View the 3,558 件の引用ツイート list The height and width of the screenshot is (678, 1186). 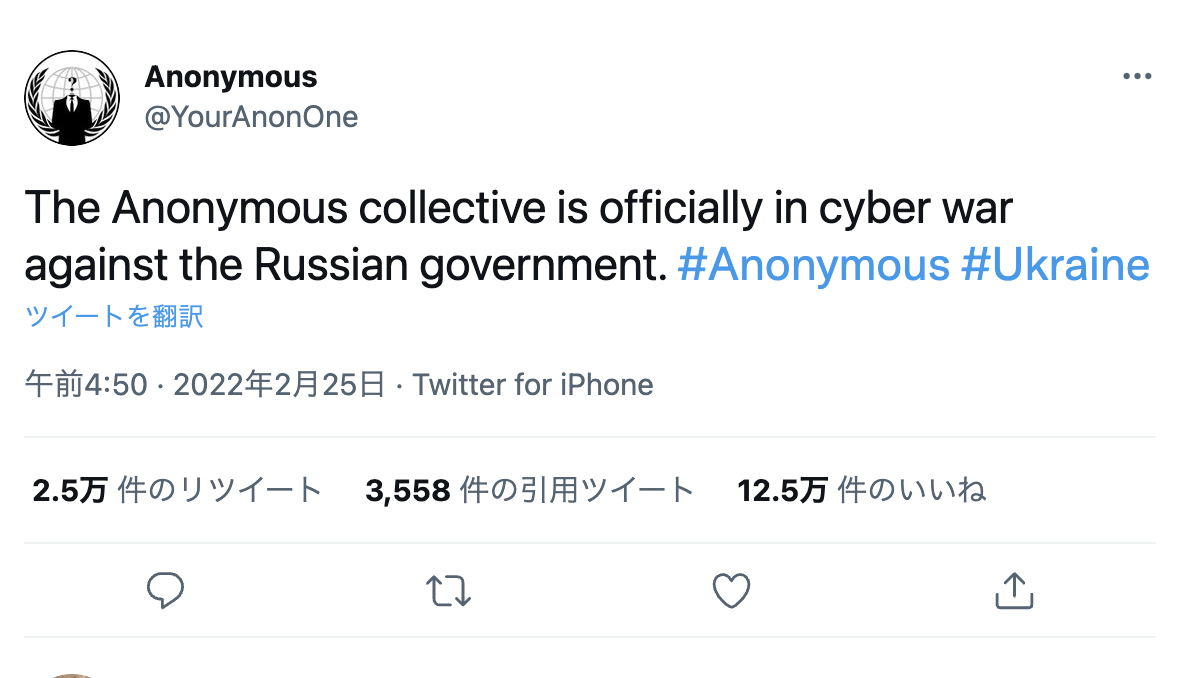click(529, 490)
